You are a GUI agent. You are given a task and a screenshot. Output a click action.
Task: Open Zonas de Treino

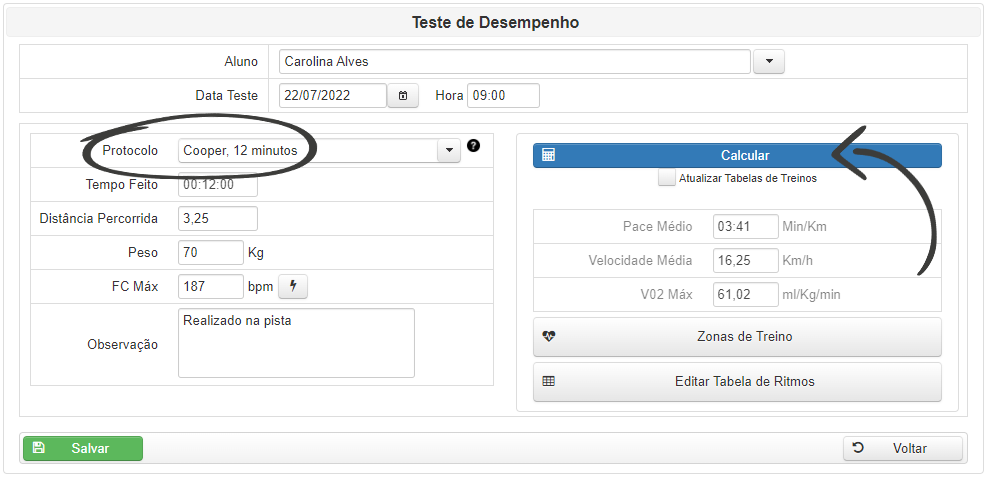(x=744, y=337)
